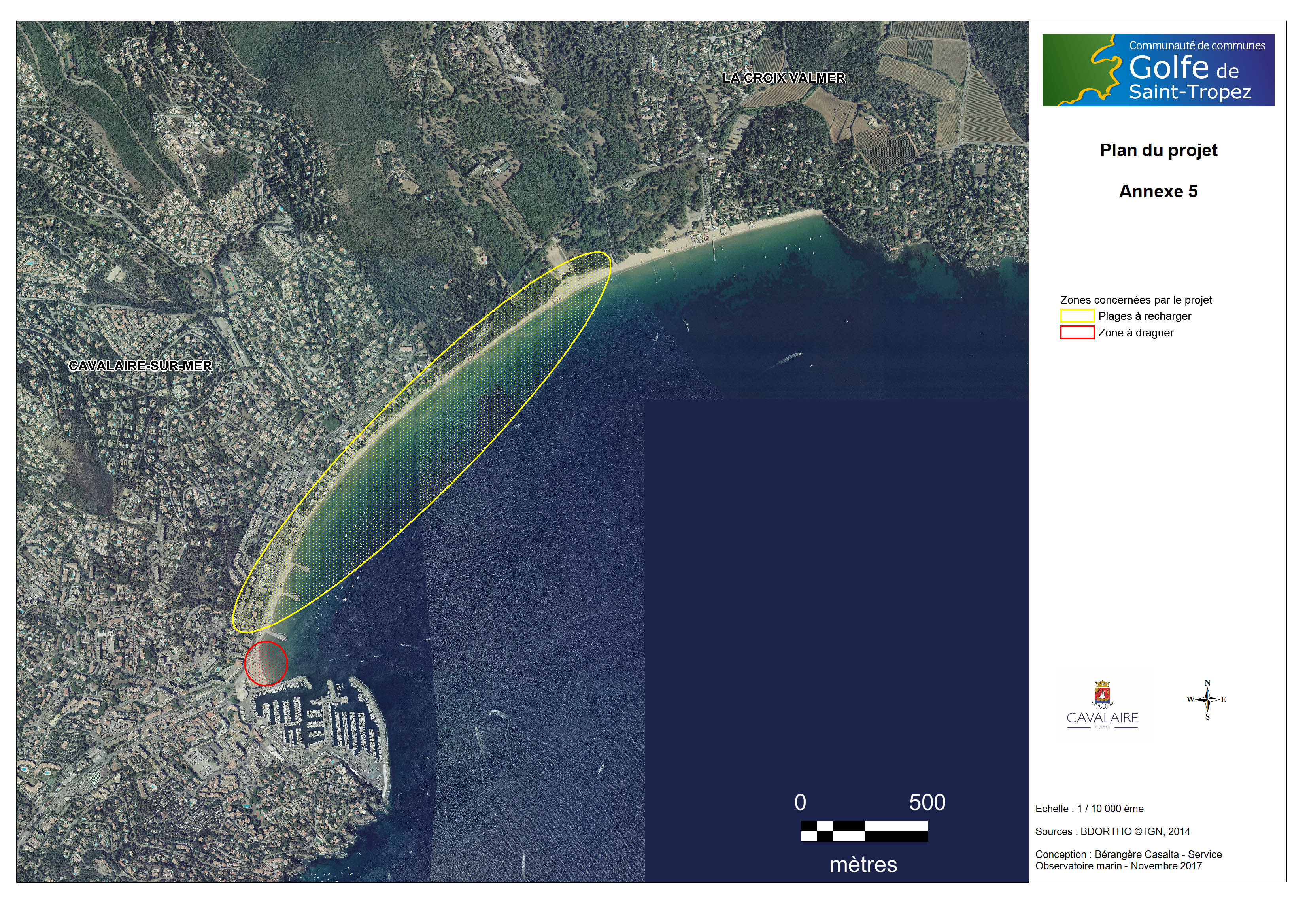Click the Zone à draguer legend text
The height and width of the screenshot is (924, 1307).
click(x=1136, y=333)
